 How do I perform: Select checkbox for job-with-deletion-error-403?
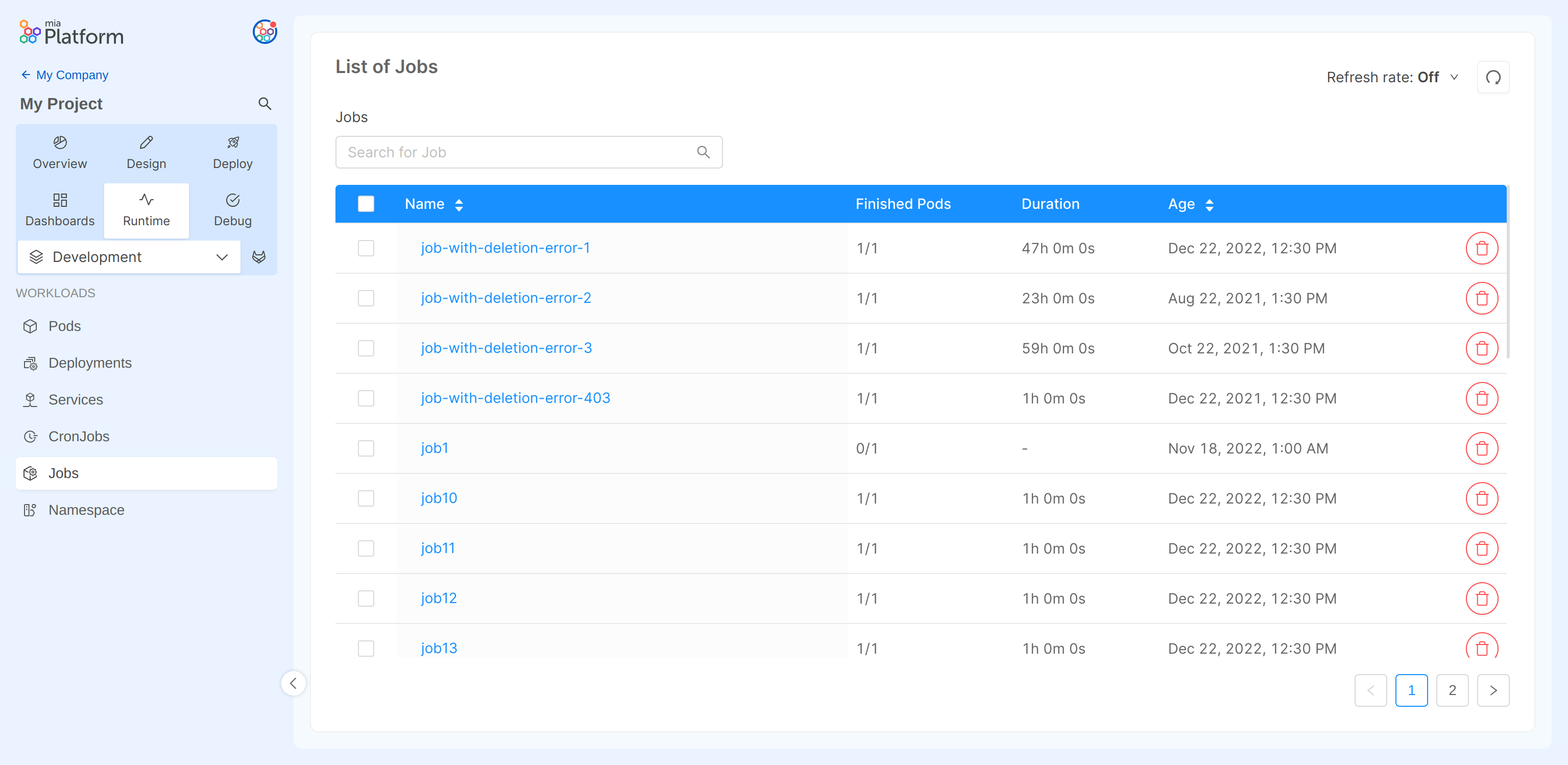[366, 399]
